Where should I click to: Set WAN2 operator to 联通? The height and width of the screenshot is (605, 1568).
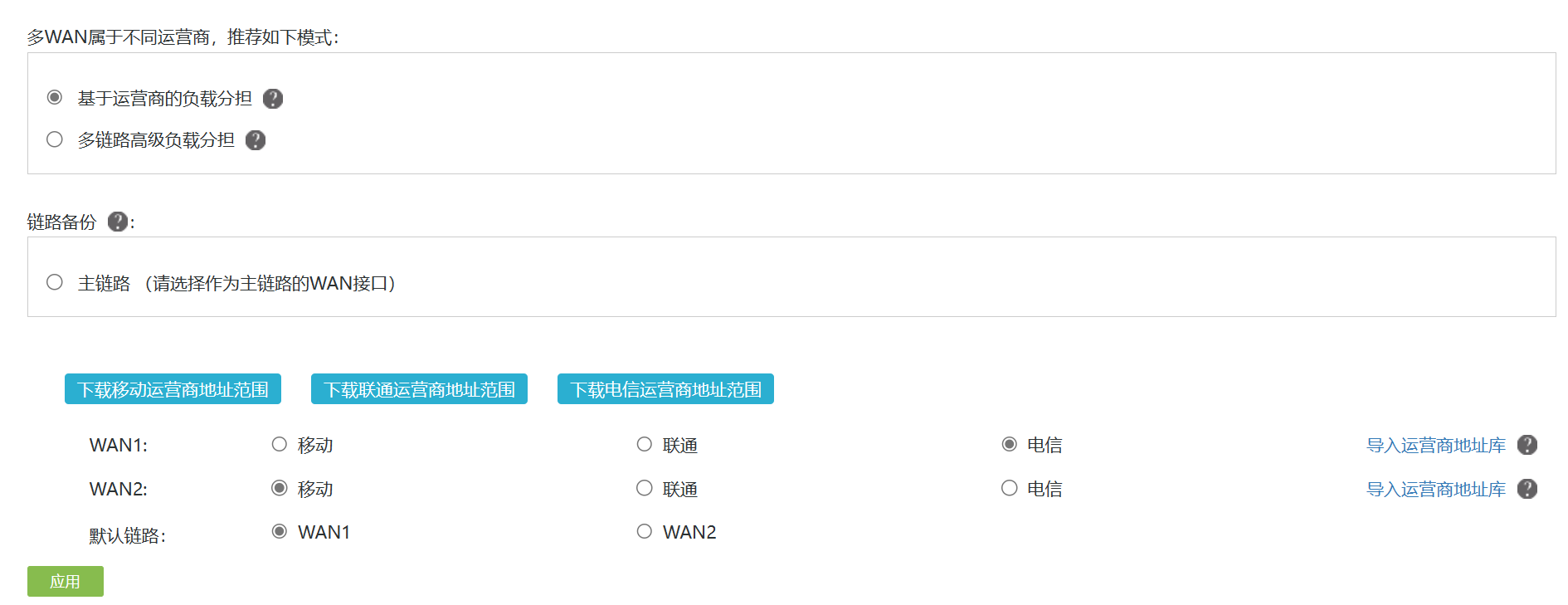645,488
